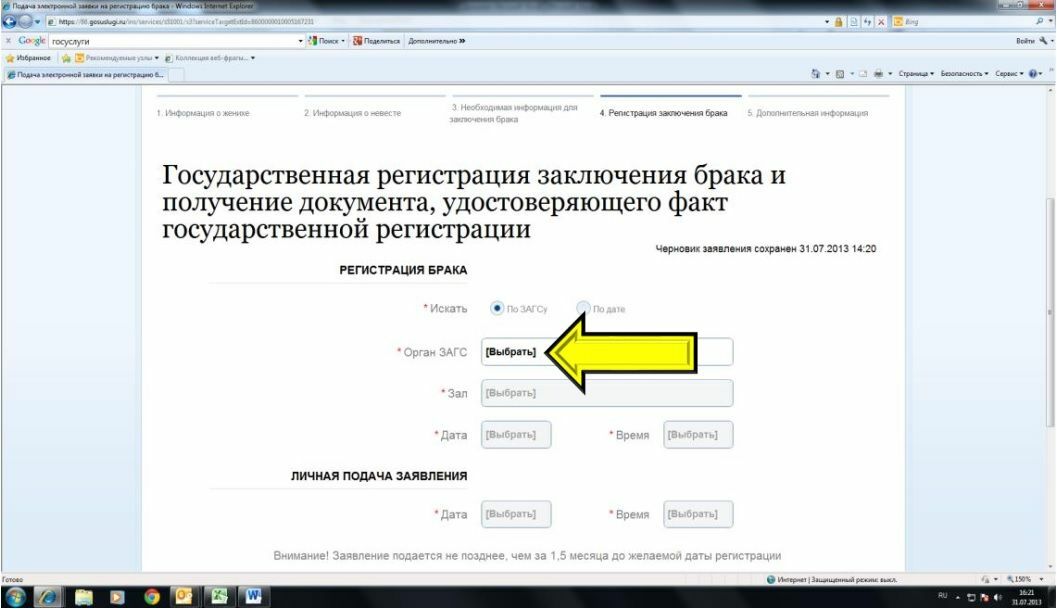Expand the Google toolbar search box dropdown arrow
1057x609 pixels.
(301, 41)
